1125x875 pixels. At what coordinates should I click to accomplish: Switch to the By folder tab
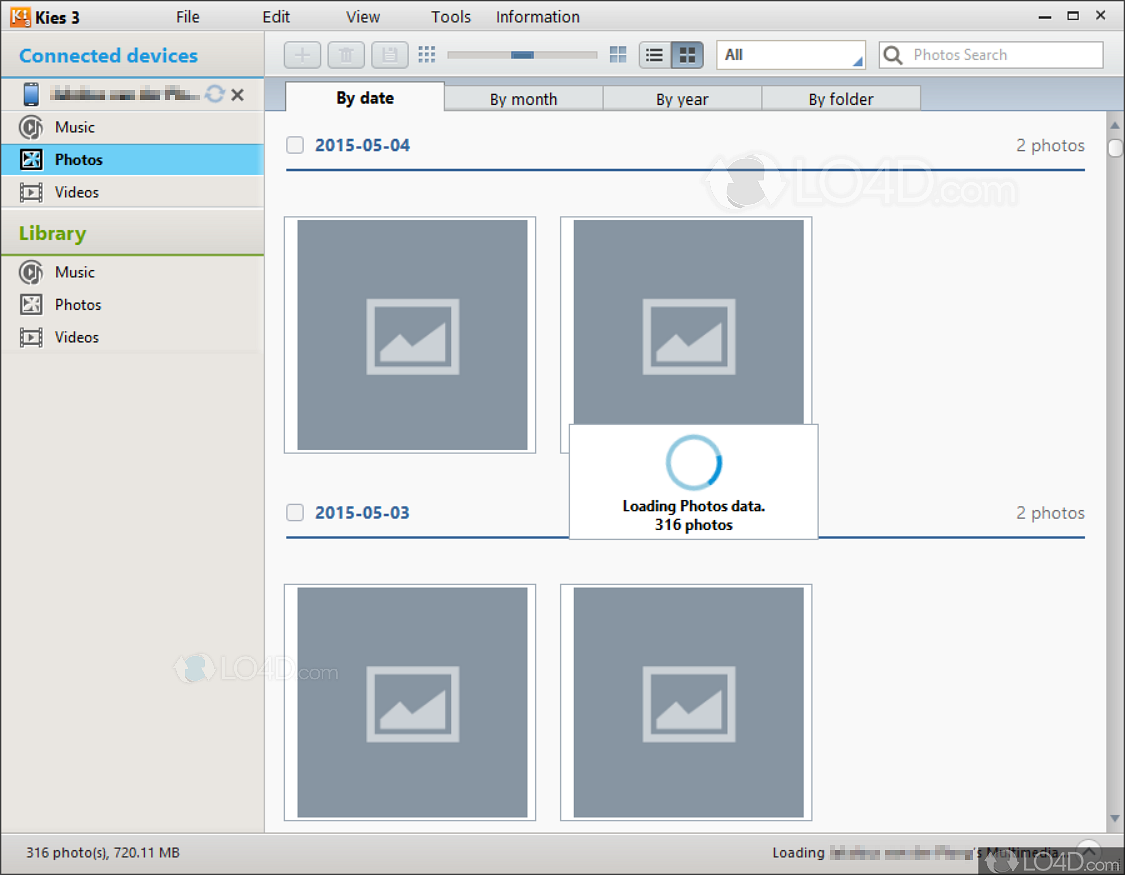click(x=841, y=99)
